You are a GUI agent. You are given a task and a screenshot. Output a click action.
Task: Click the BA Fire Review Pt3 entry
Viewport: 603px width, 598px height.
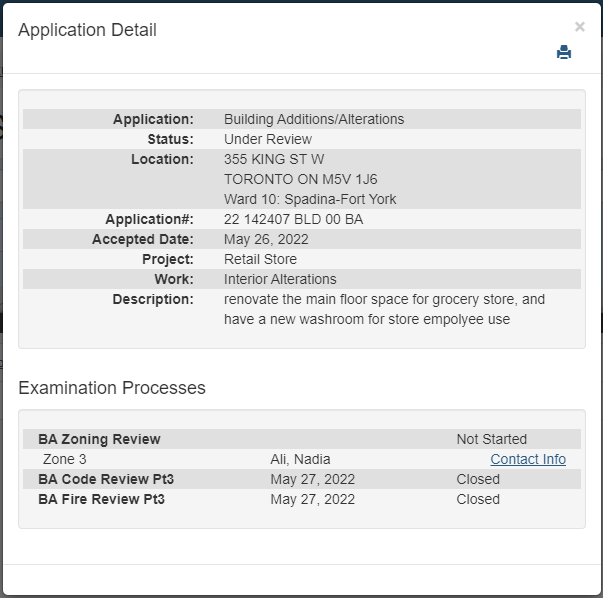click(101, 499)
